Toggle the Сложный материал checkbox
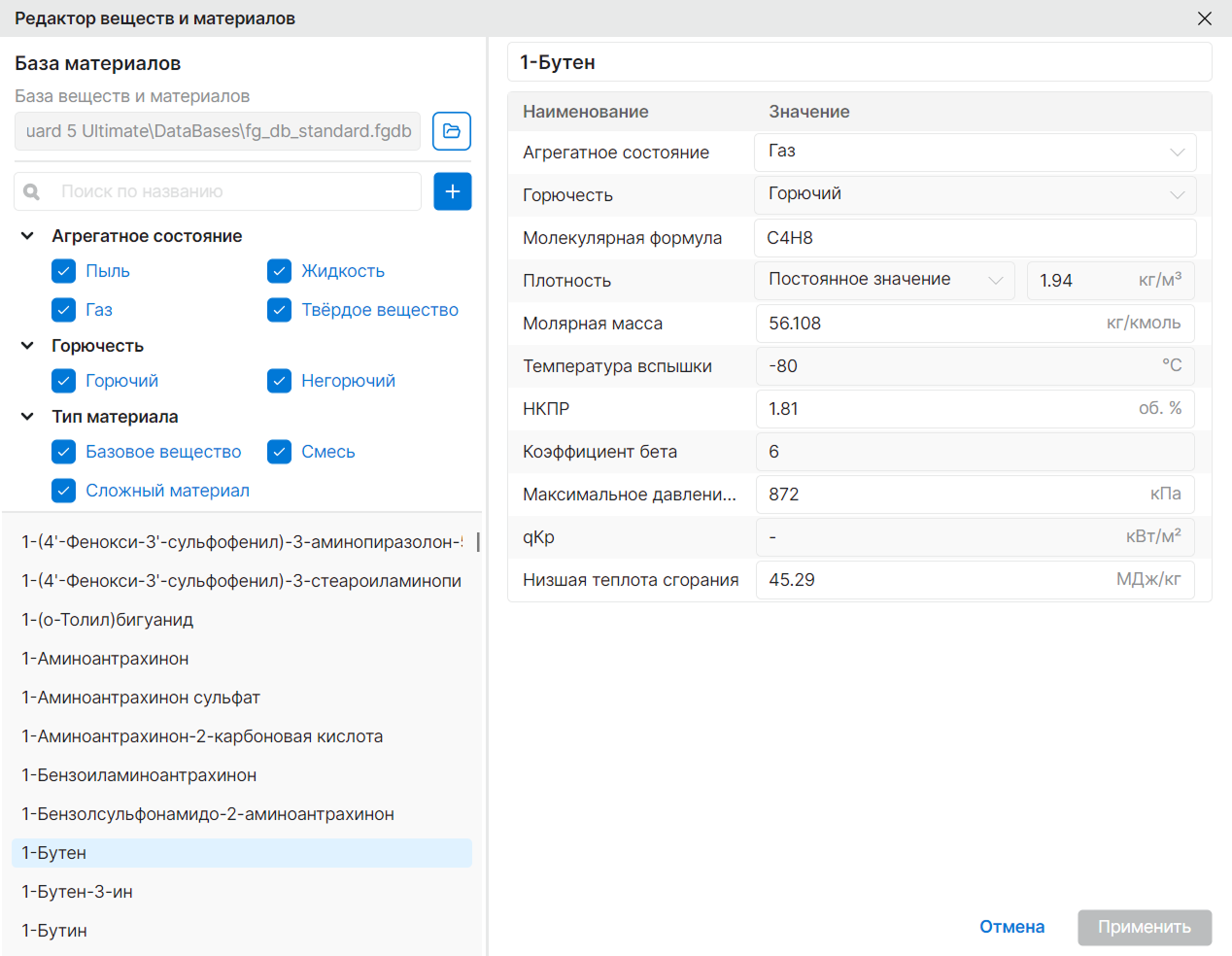Image resolution: width=1232 pixels, height=956 pixels. point(64,491)
